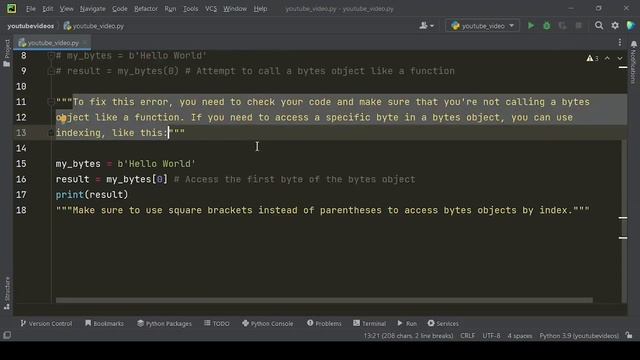
Task: Run with coverage icon in toolbar
Action: pyautogui.click(x=562, y=26)
